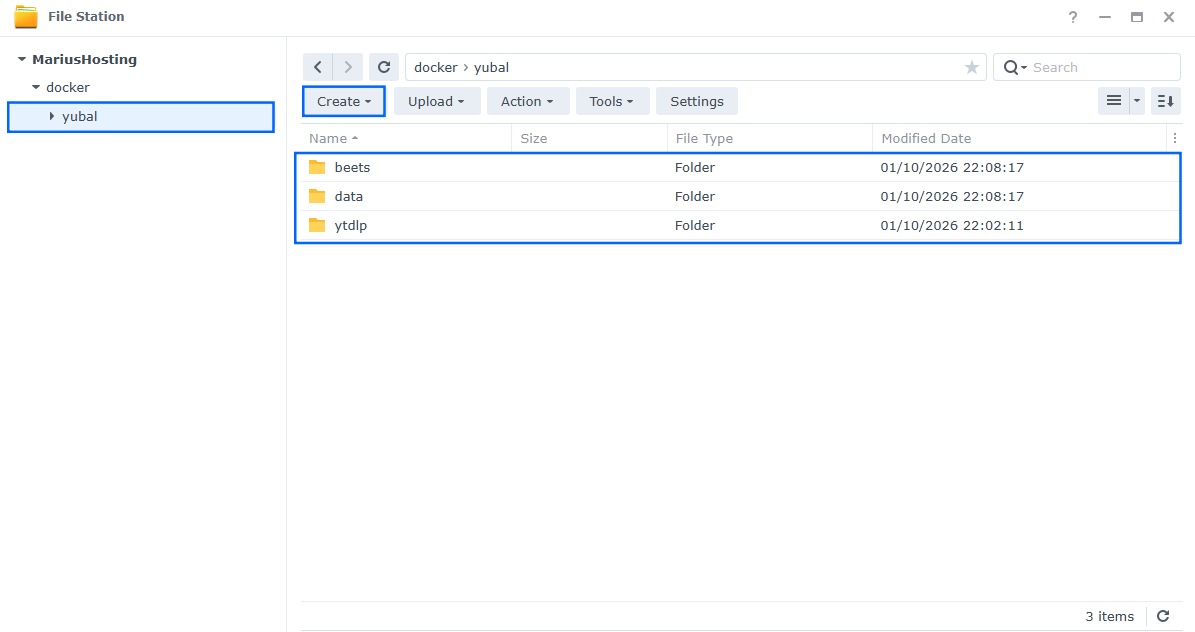Collapse the docker tree in the sidebar
Image resolution: width=1195 pixels, height=632 pixels.
35,87
